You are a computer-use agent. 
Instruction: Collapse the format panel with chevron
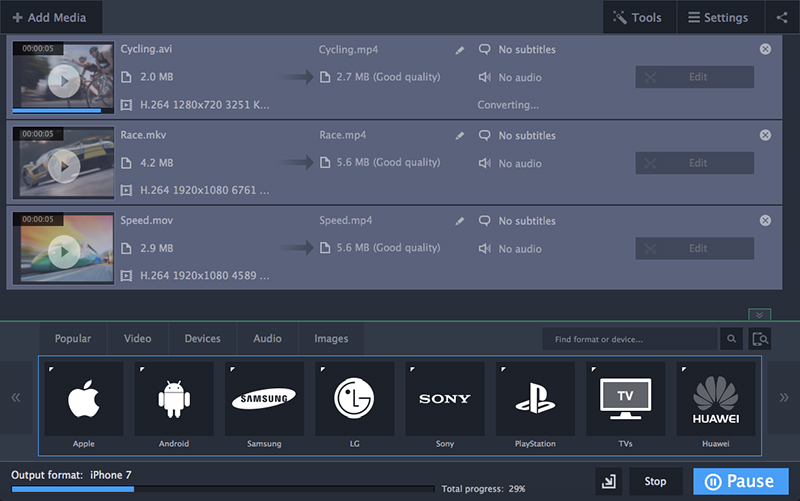(759, 314)
